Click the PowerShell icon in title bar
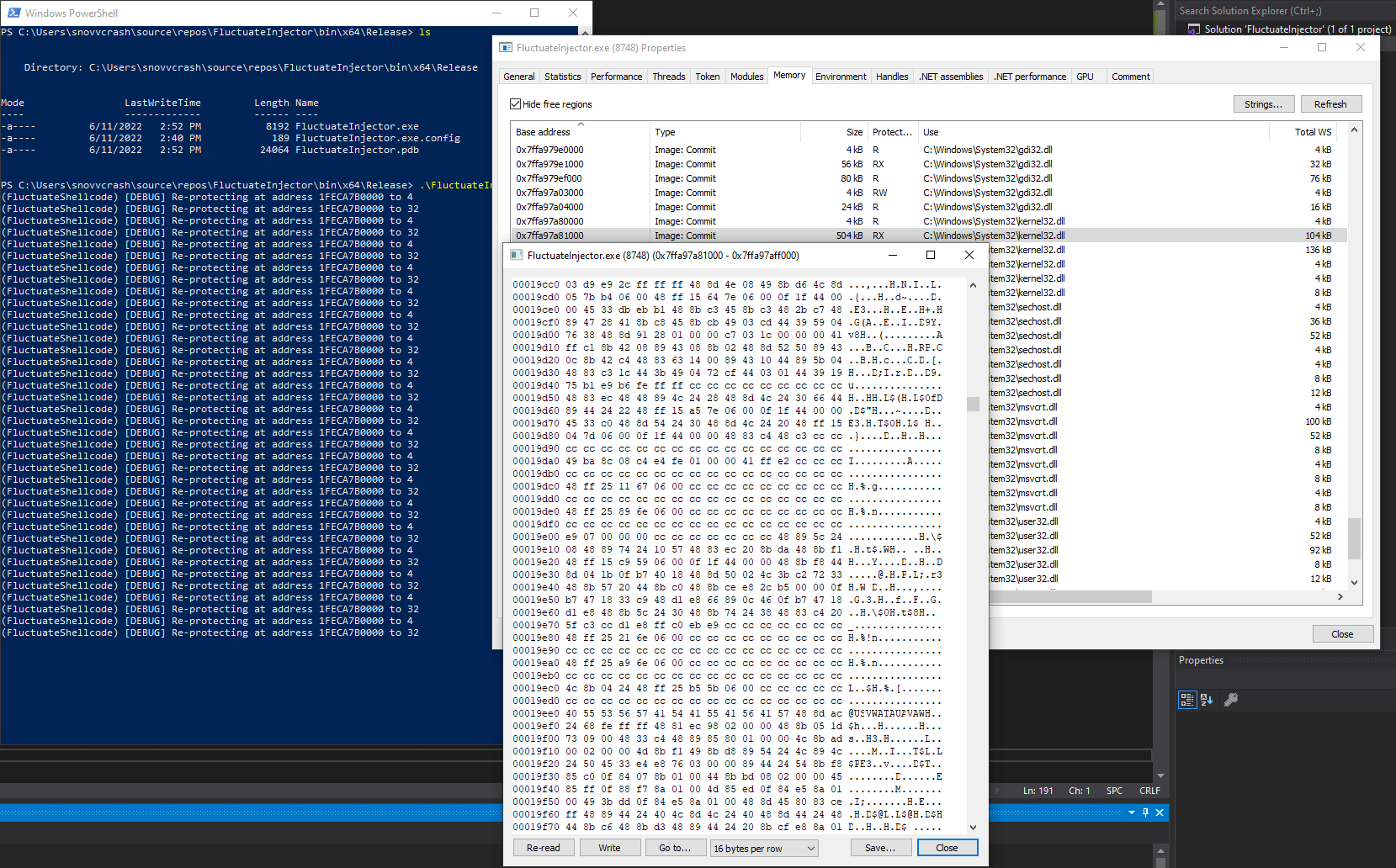1396x868 pixels. tap(13, 13)
